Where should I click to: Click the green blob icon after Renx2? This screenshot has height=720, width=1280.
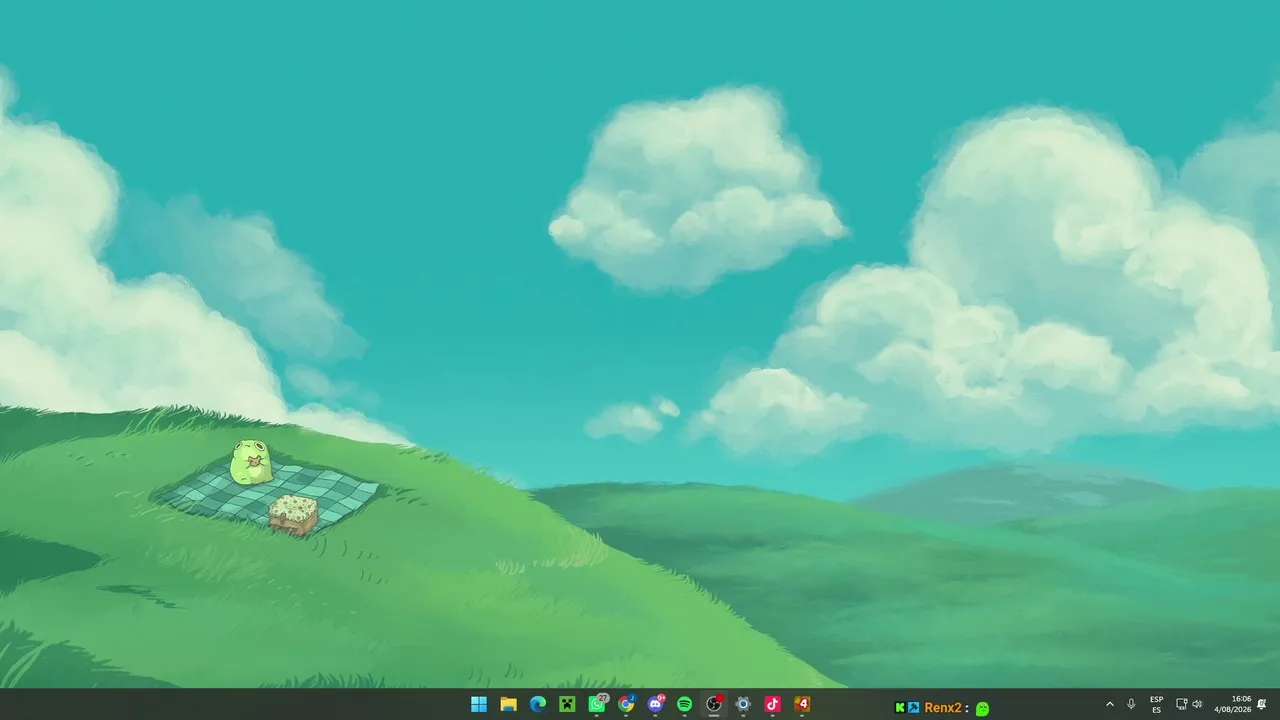point(983,708)
